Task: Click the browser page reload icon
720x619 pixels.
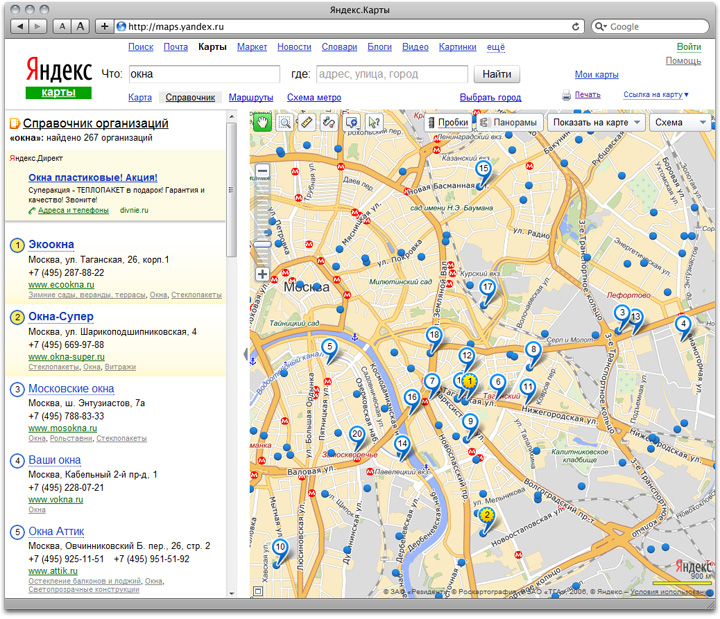Action: tap(577, 26)
